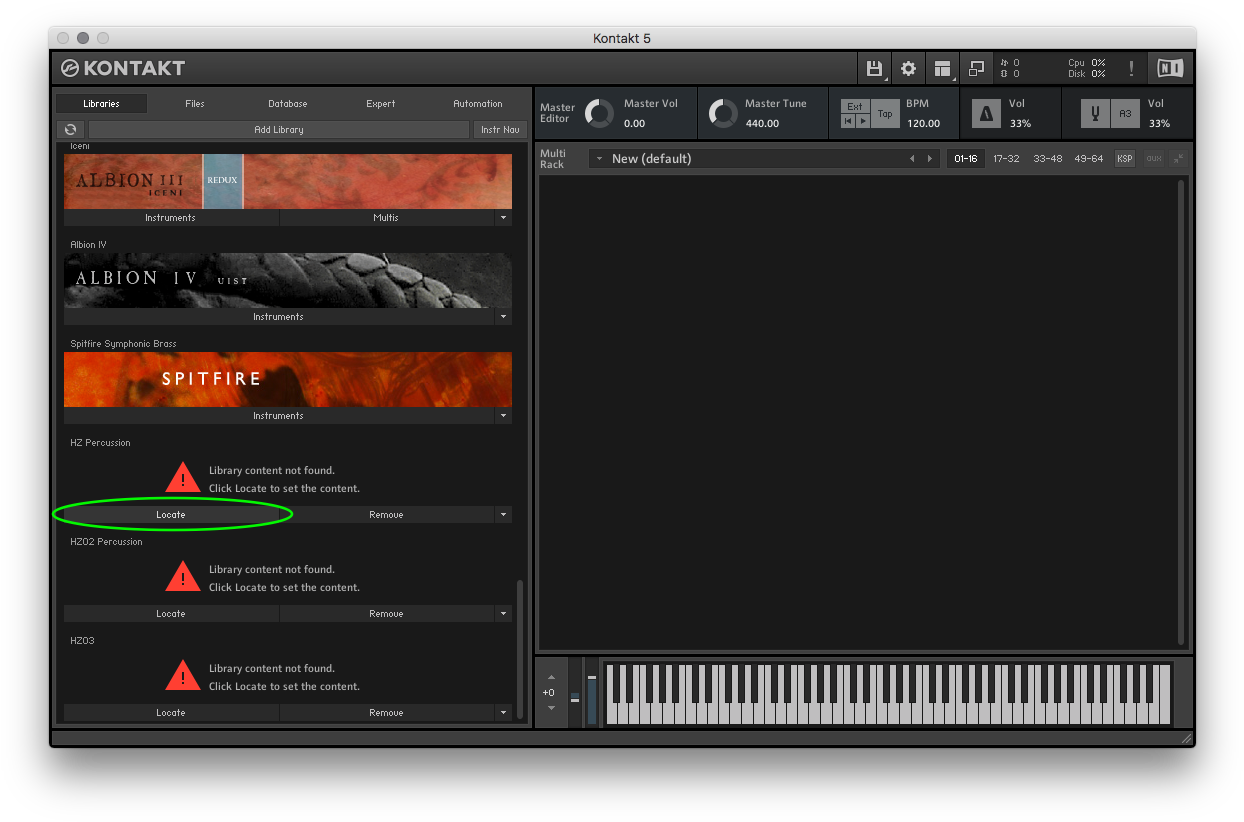Select previous multi with left arrow
This screenshot has width=1244, height=822.
[x=912, y=159]
